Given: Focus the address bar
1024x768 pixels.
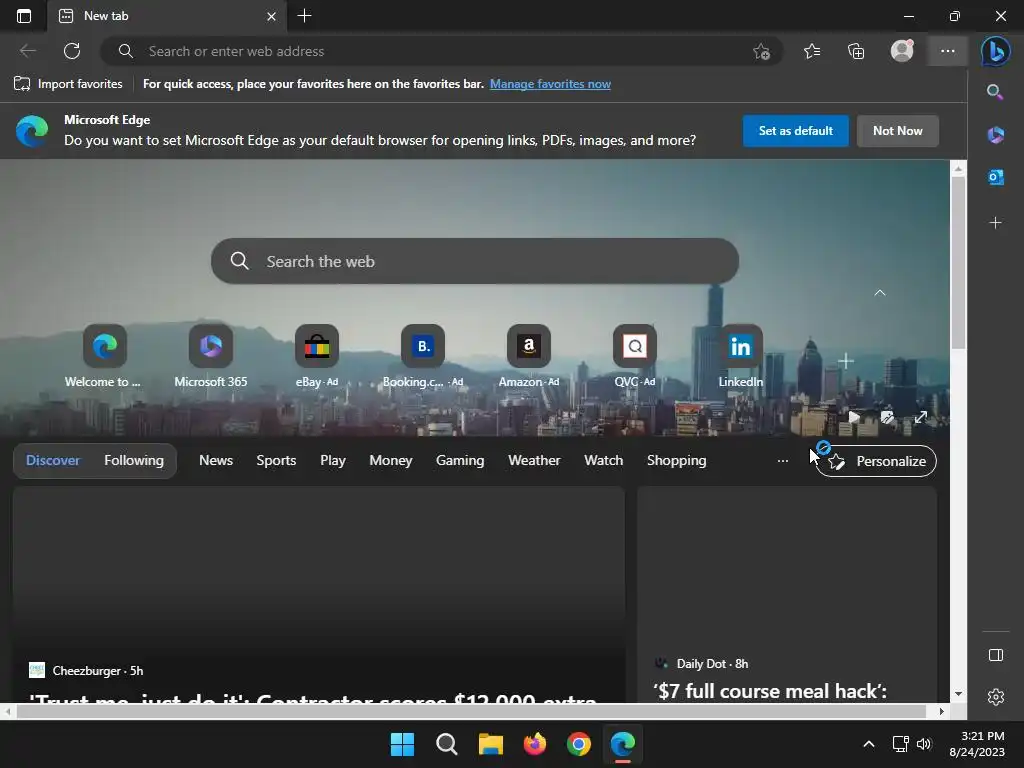Looking at the screenshot, I should (441, 51).
